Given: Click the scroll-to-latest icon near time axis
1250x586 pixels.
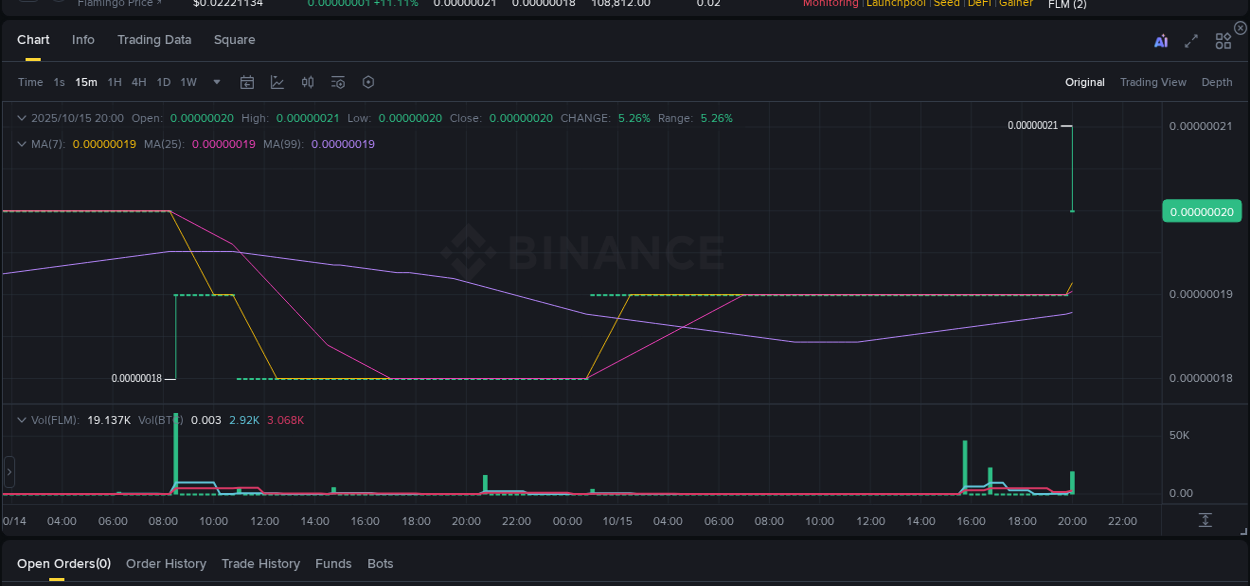Looking at the screenshot, I should 1205,520.
